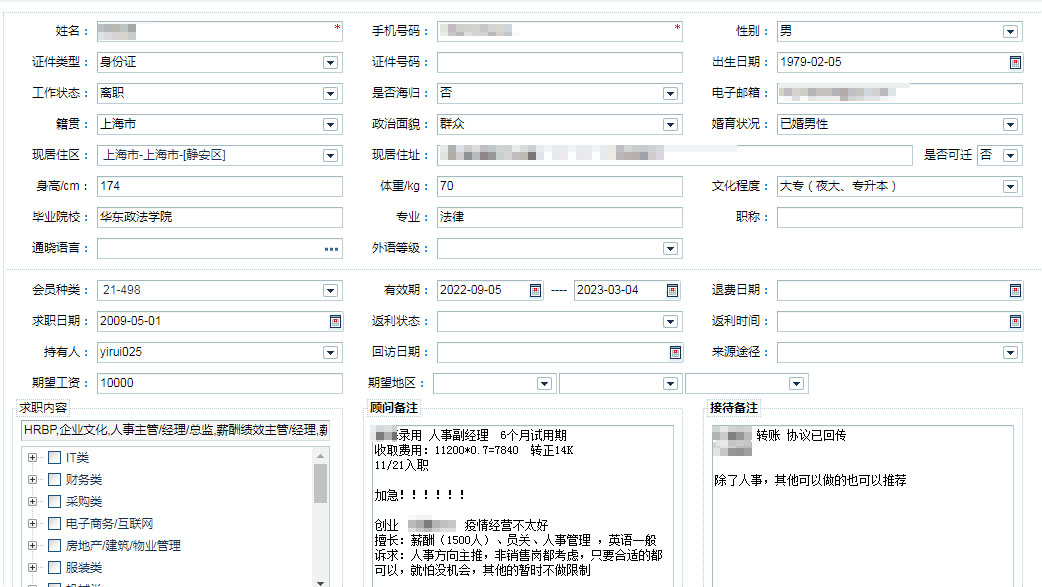Open the 持有人 dropdown showing yirui025

point(330,352)
